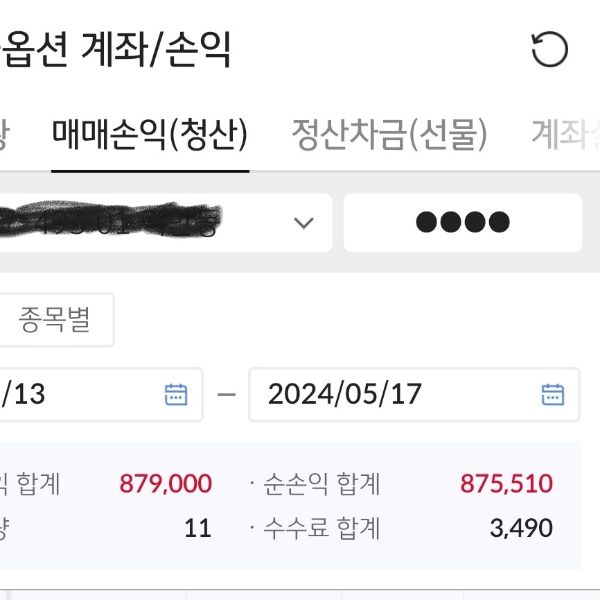The image size is (600, 600).
Task: Tap the 순손익 합계 label
Action: click(322, 484)
